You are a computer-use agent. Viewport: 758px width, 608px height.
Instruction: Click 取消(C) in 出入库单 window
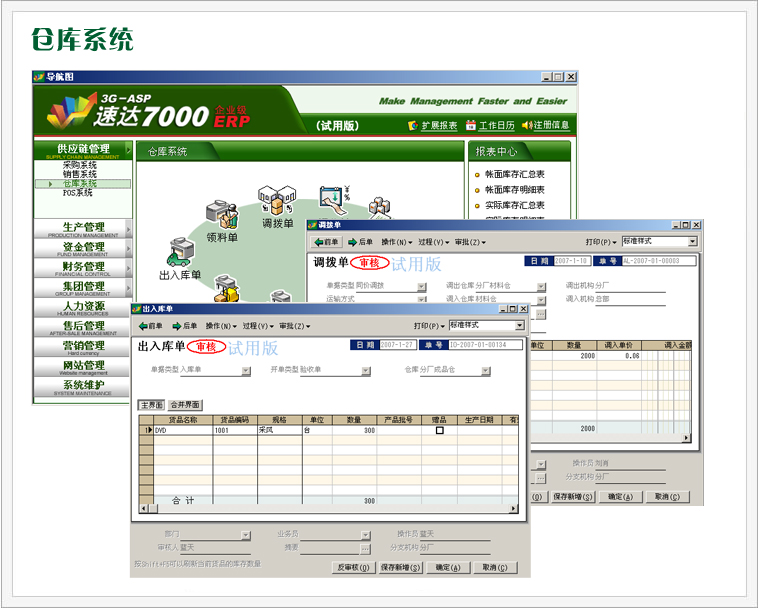[495, 567]
